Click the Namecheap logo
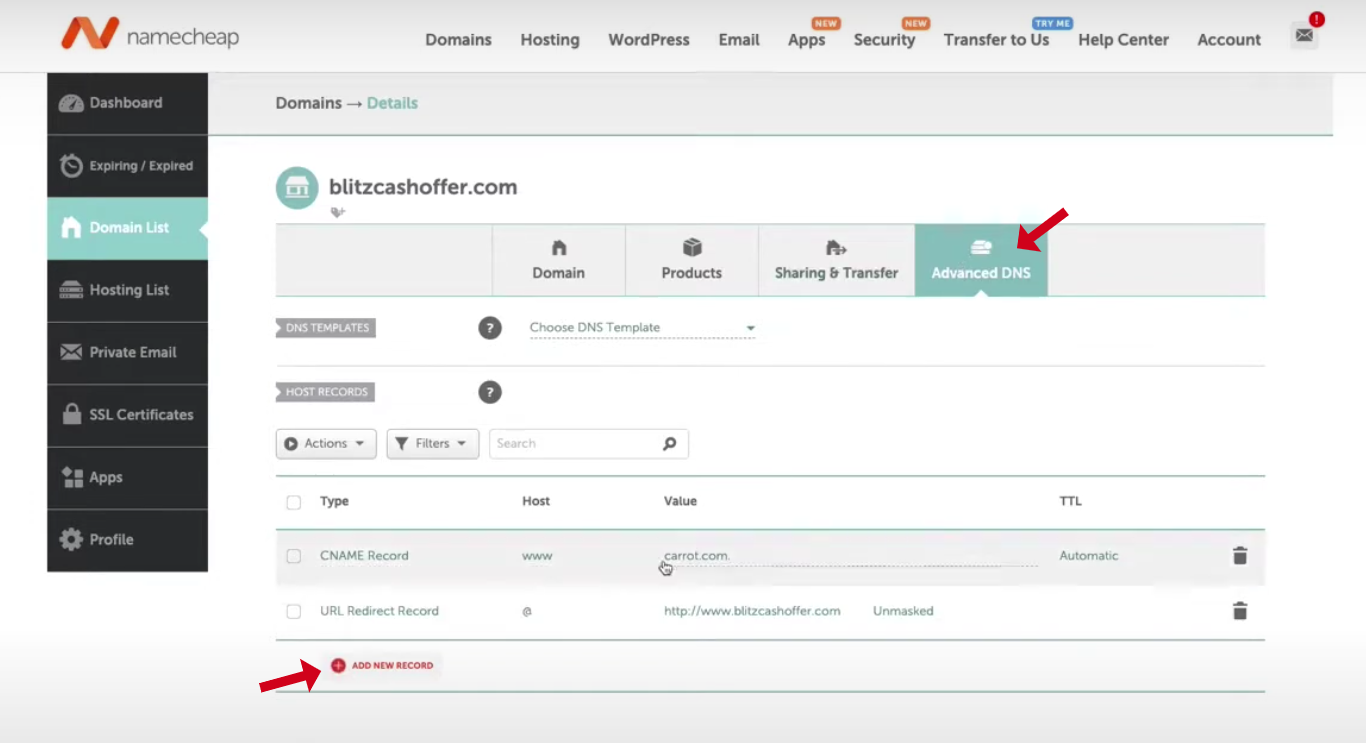Viewport: 1366px width, 743px height. pyautogui.click(x=149, y=35)
